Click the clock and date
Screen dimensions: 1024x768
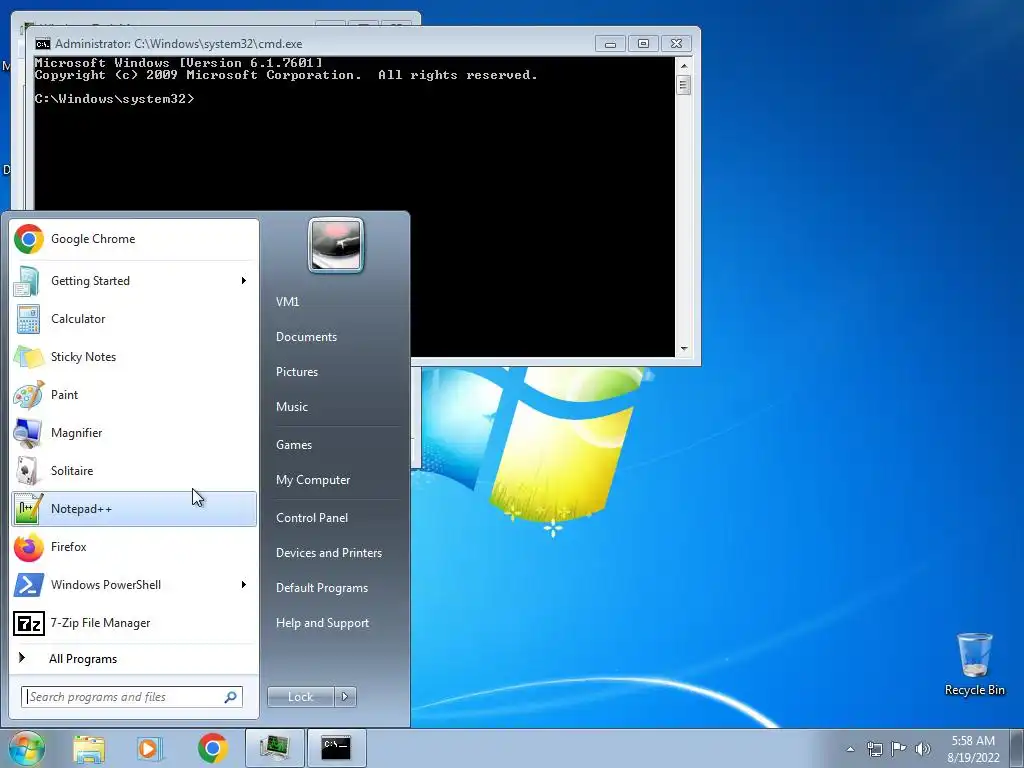[973, 749]
